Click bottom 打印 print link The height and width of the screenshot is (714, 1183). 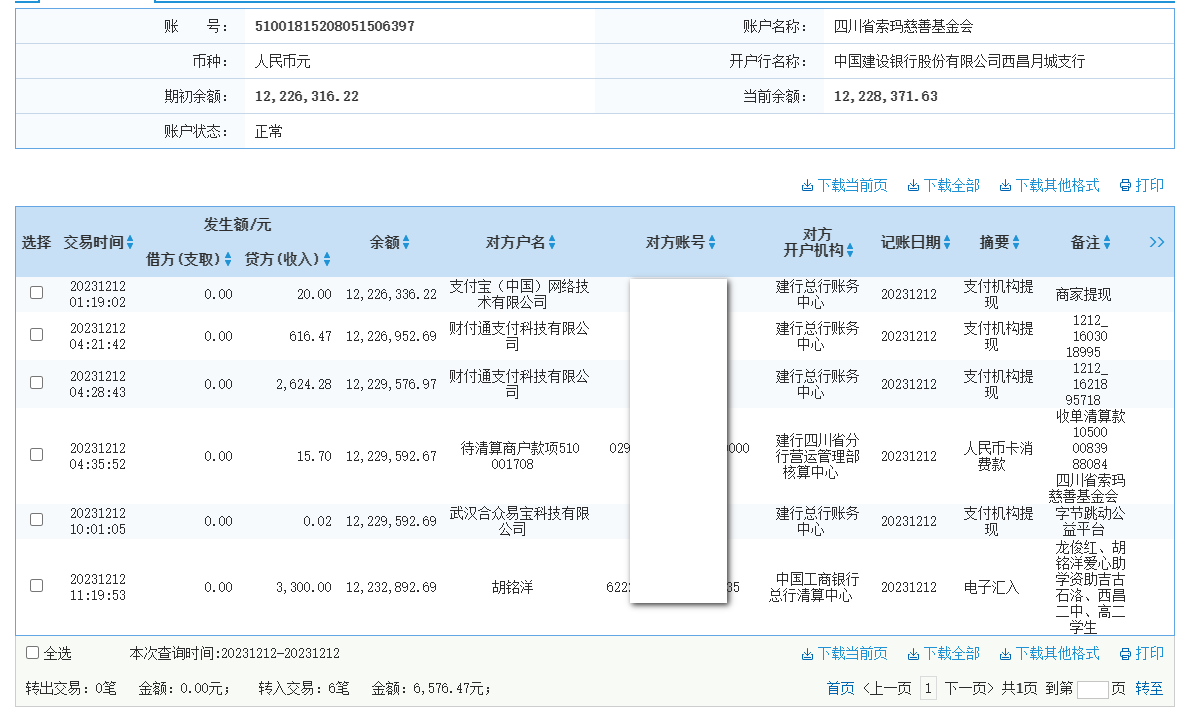point(1142,654)
